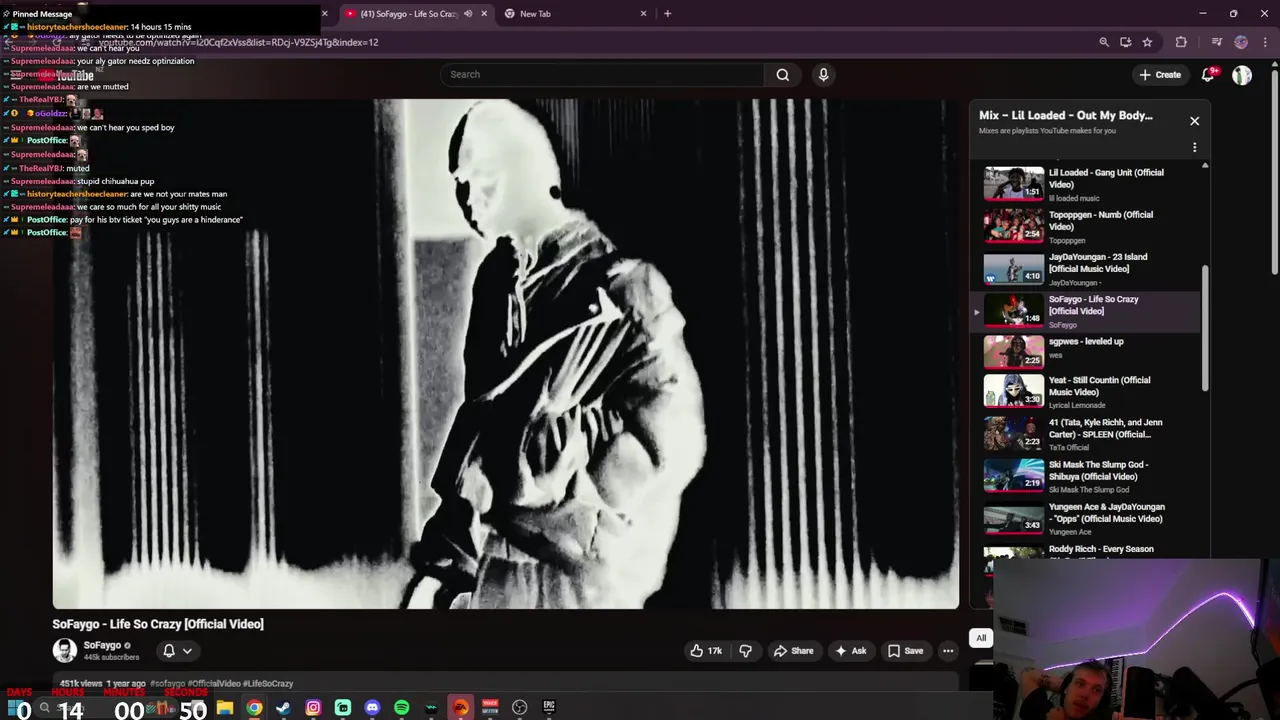1280x720 pixels.
Task: Mute tab via speaker icon
Action: (468, 14)
